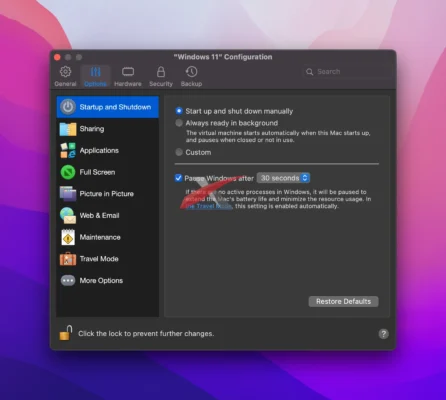
Task: Click the Options sliders icon
Action: (95, 72)
